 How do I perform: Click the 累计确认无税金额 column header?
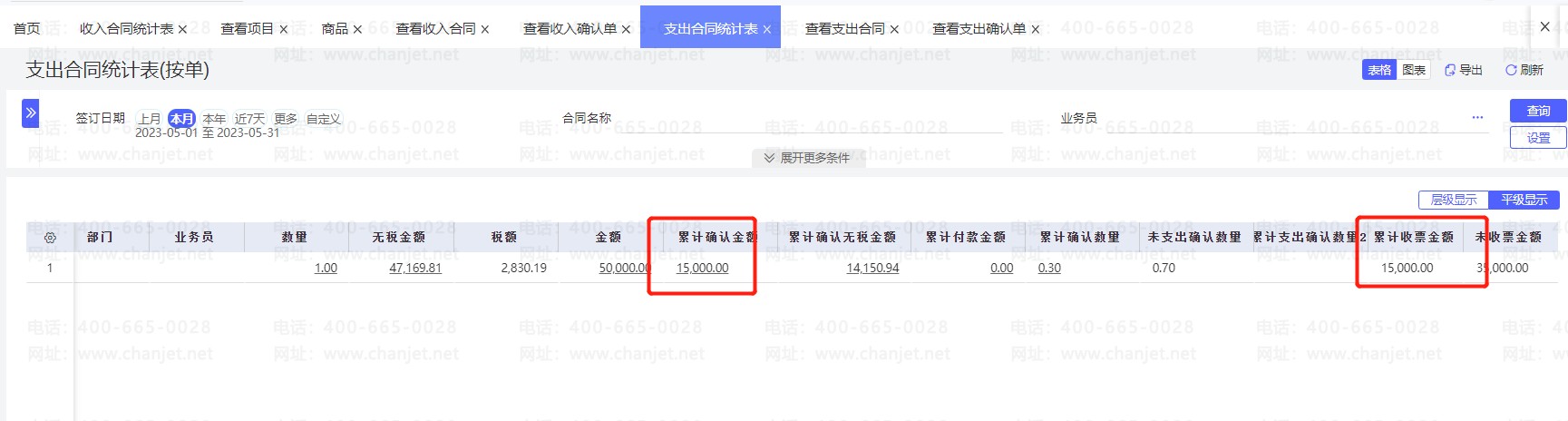pos(842,237)
